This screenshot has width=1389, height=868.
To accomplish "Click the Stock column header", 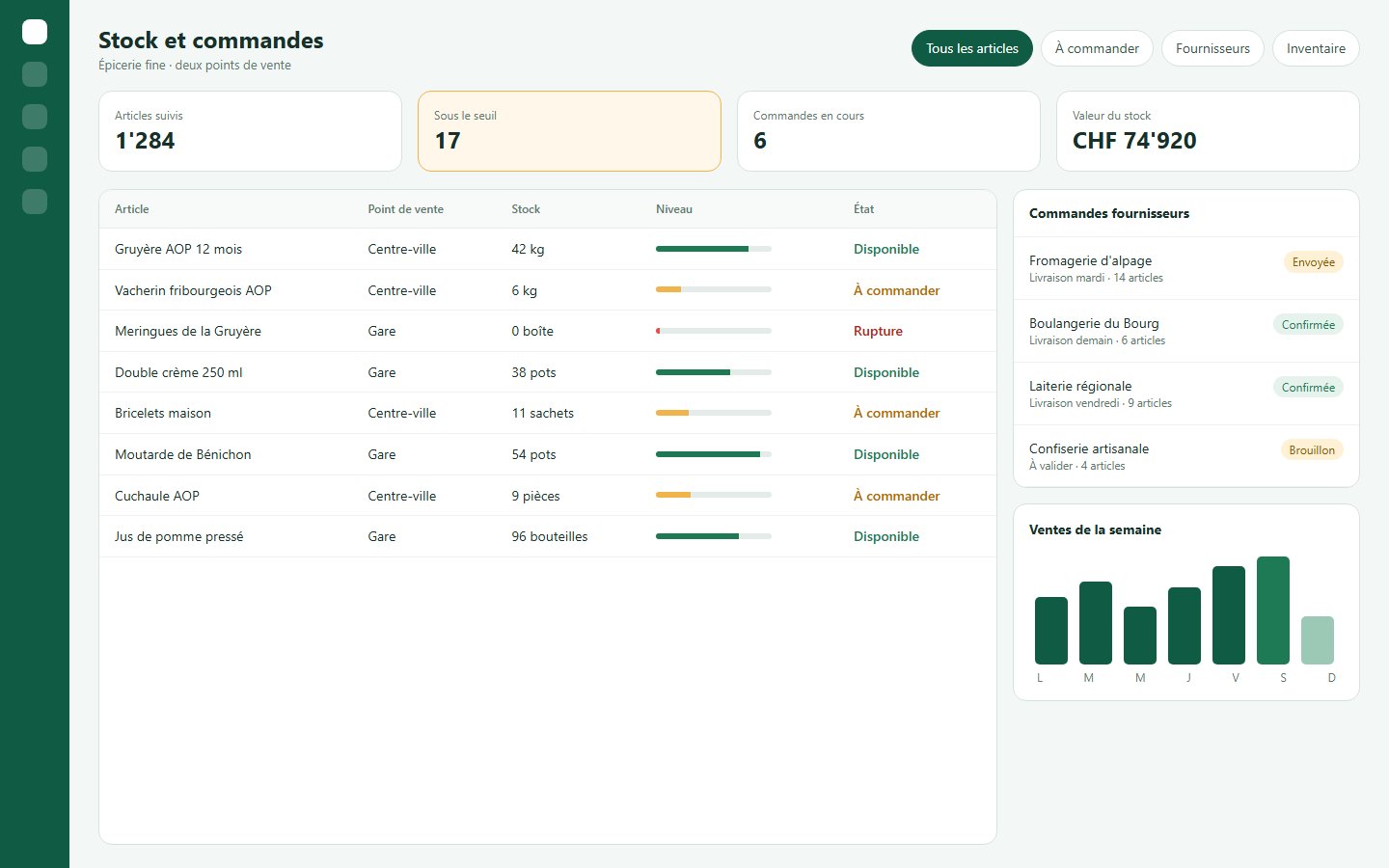I will pos(526,209).
